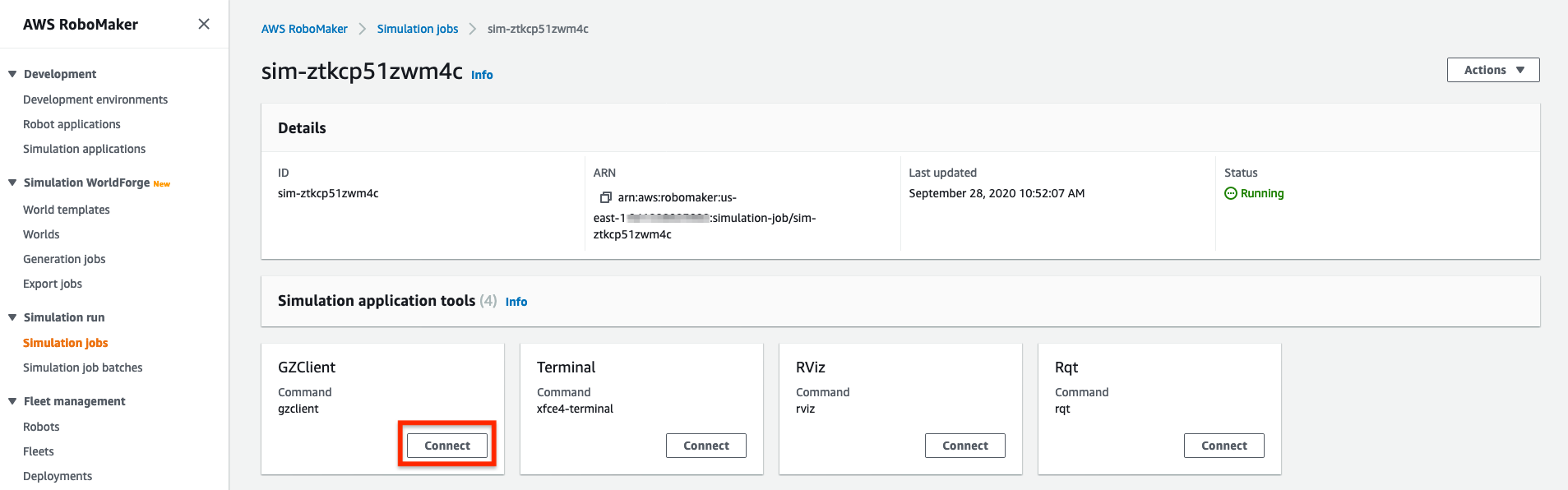Open World templates
This screenshot has height=490, width=1568.
67,210
